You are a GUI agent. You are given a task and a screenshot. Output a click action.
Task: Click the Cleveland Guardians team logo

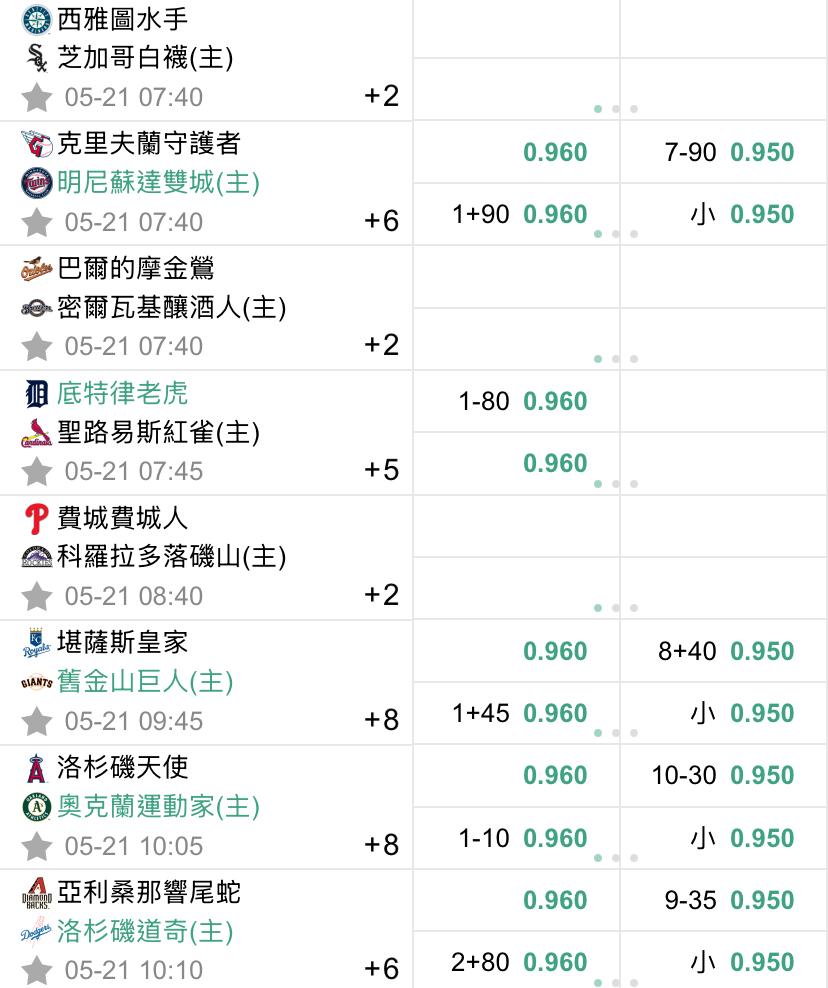click(37, 144)
